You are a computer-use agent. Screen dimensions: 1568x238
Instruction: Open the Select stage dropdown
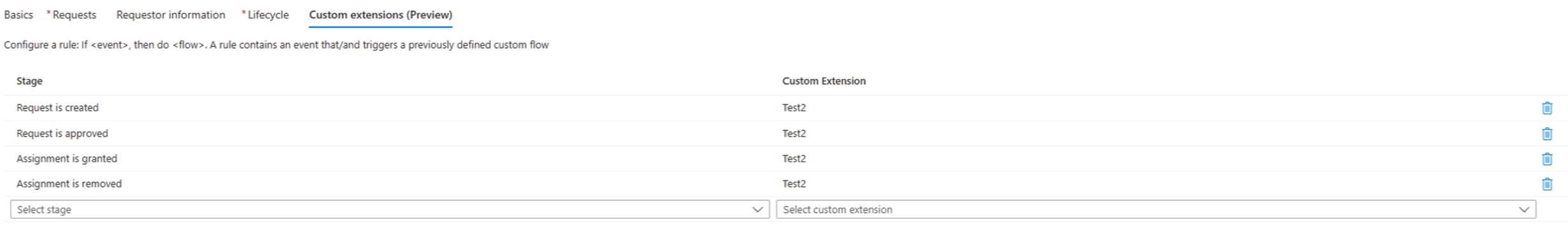(x=390, y=209)
